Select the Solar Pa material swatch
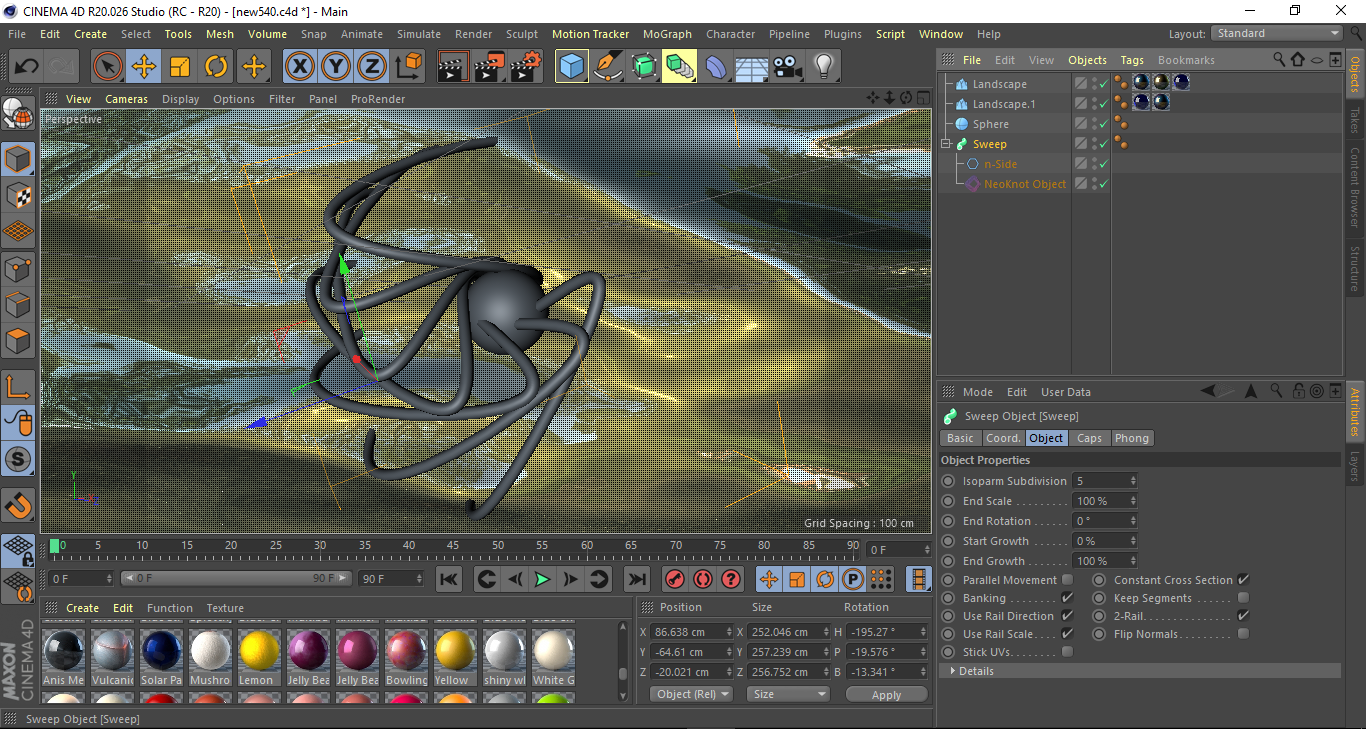 coord(161,657)
